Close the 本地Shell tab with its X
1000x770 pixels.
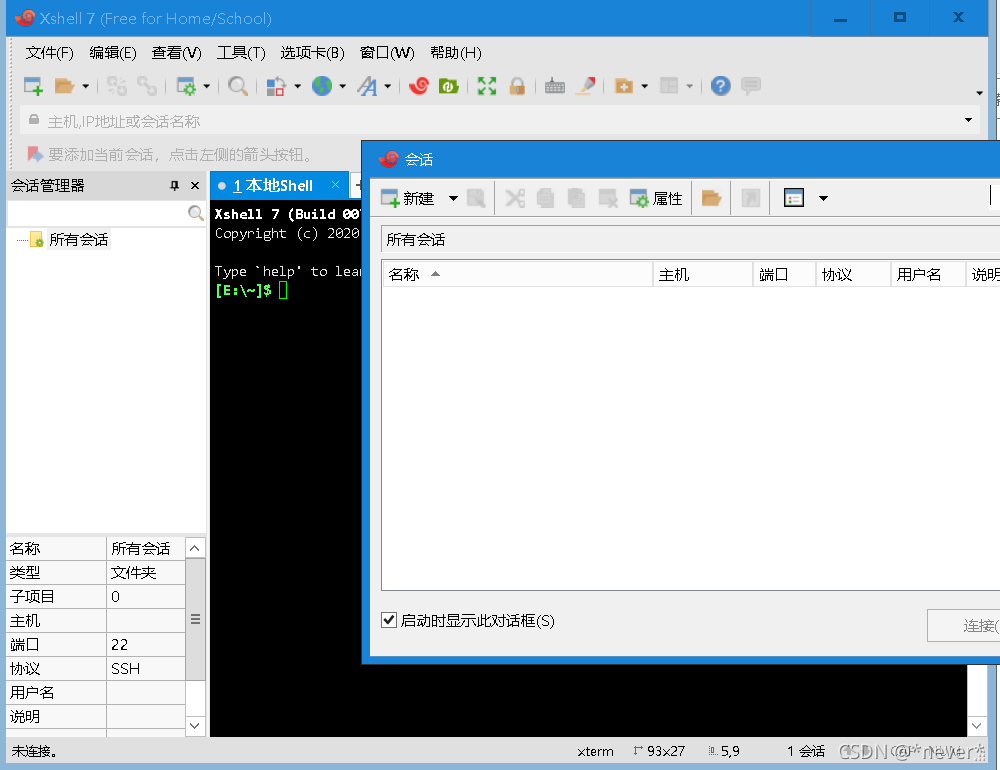click(335, 185)
